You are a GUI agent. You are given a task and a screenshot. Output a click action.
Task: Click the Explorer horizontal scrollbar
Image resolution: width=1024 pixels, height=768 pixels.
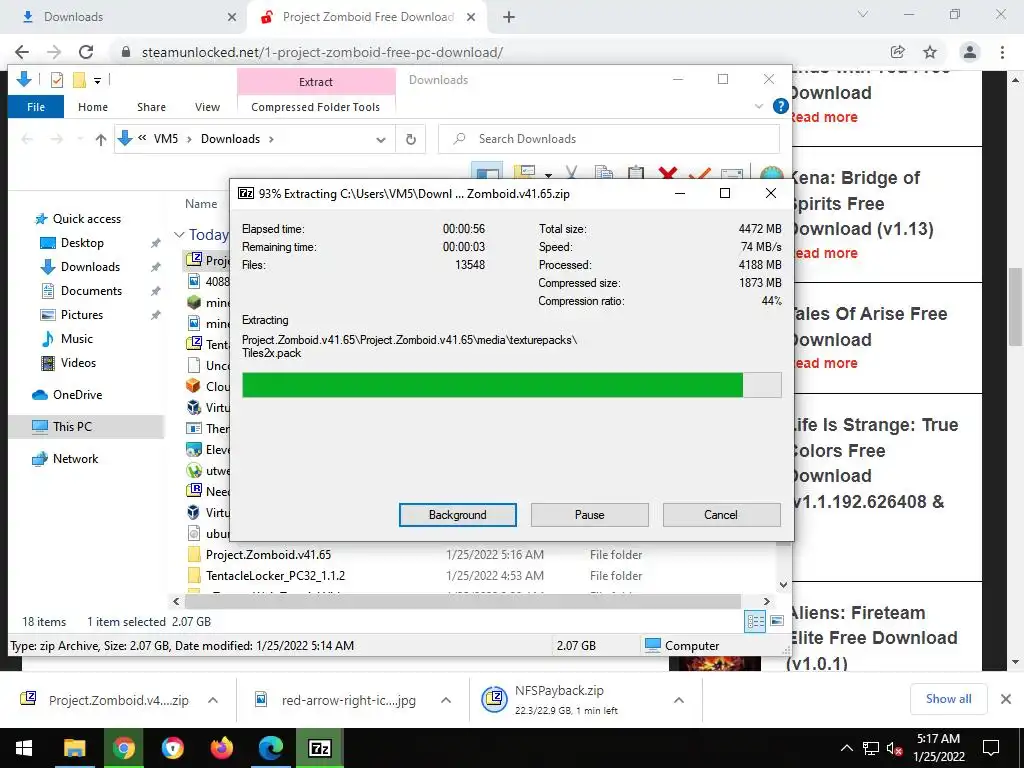[463, 601]
